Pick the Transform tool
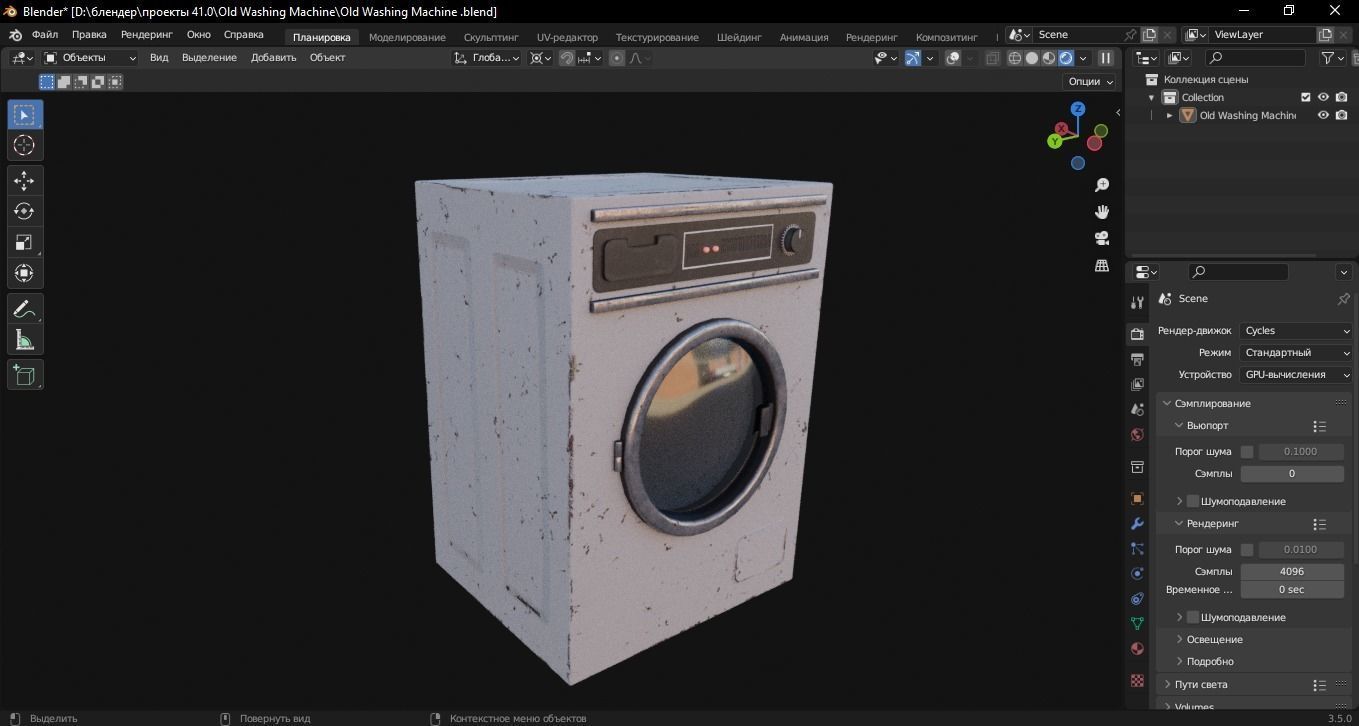The width and height of the screenshot is (1359, 726). click(24, 273)
